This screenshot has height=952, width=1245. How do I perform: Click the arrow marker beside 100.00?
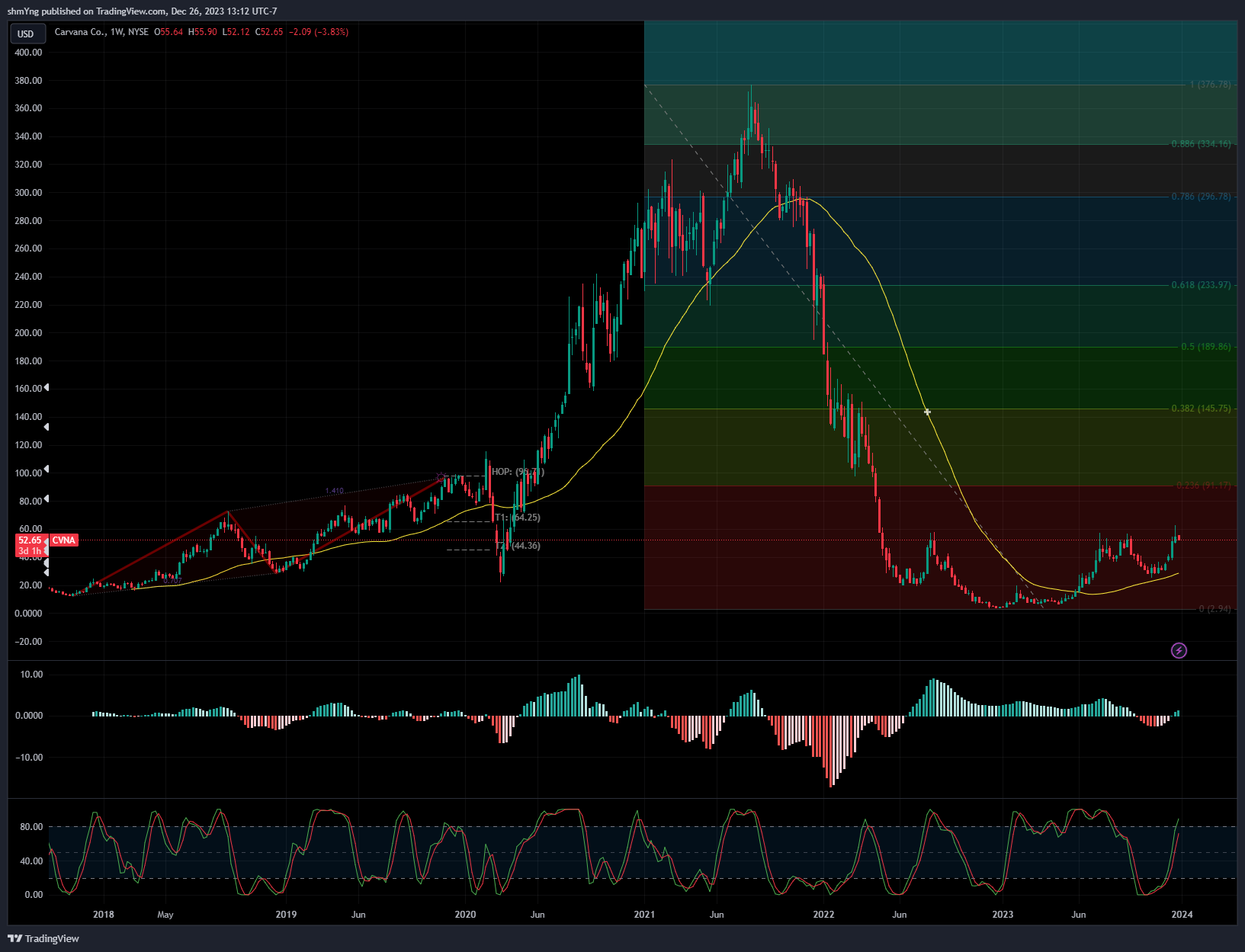46,469
